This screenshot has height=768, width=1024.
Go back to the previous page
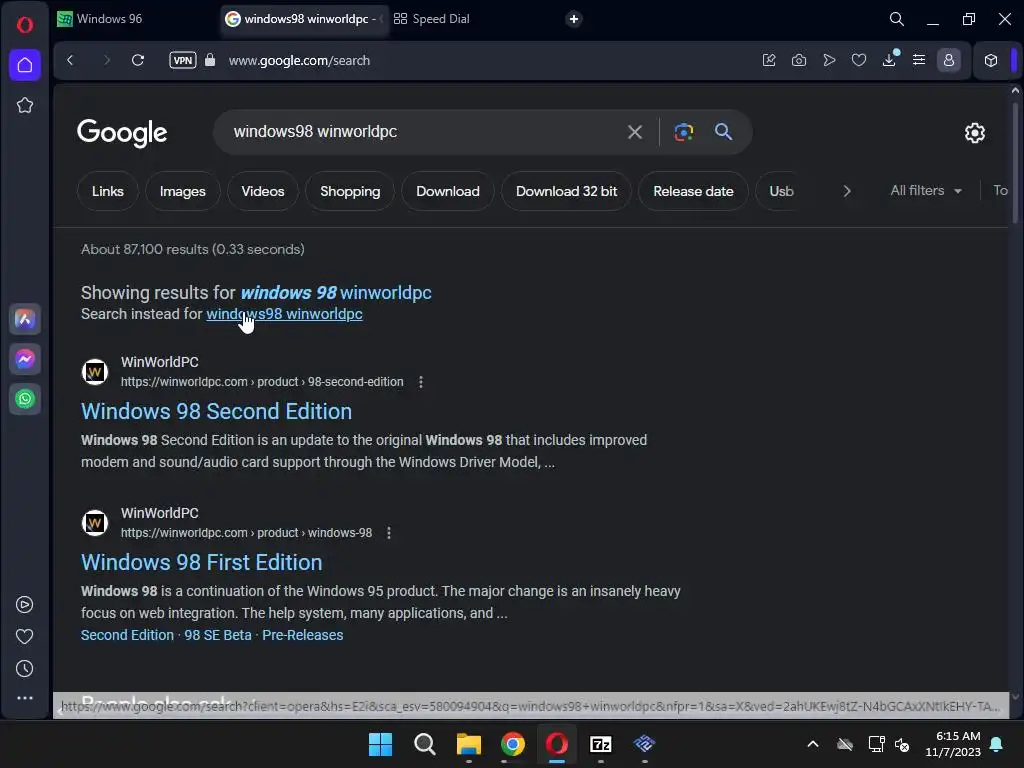pos(71,60)
